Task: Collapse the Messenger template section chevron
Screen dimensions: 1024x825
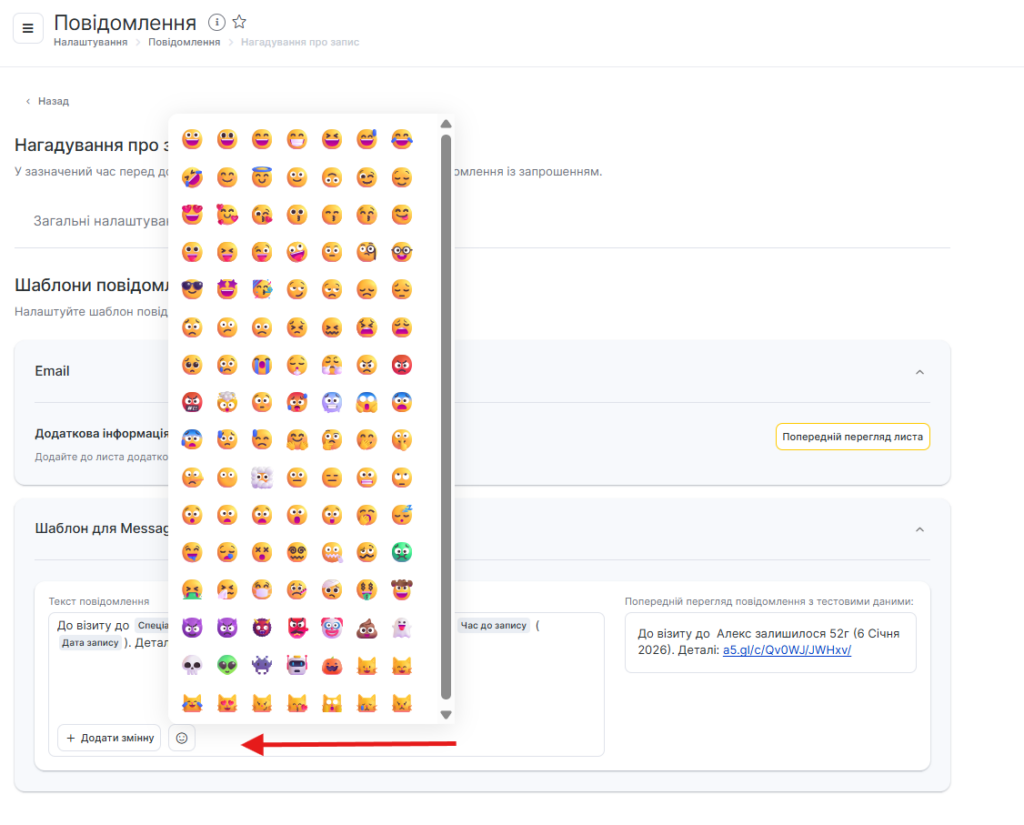Action: (x=920, y=529)
